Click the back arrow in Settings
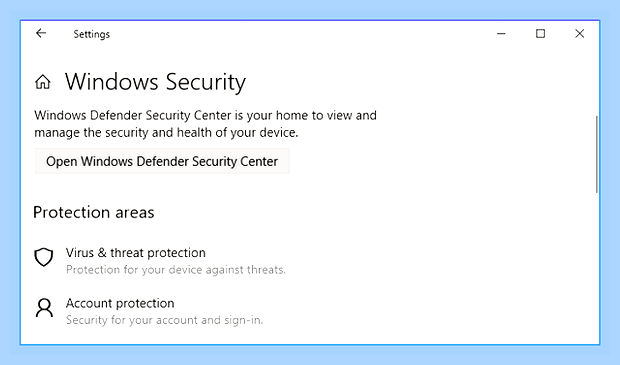This screenshot has height=365, width=620. (x=41, y=34)
